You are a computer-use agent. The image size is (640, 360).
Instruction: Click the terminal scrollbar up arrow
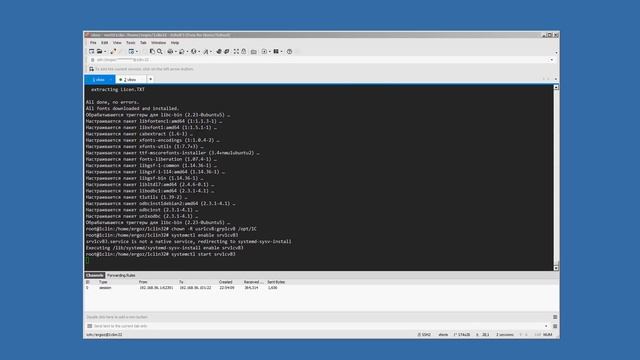pos(556,87)
